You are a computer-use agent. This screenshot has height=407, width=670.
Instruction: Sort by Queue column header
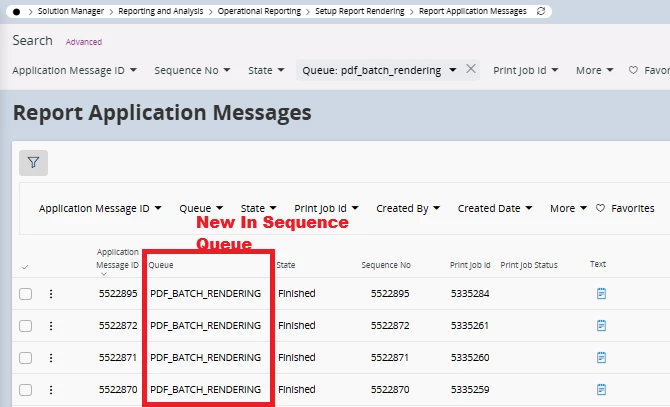click(161, 265)
